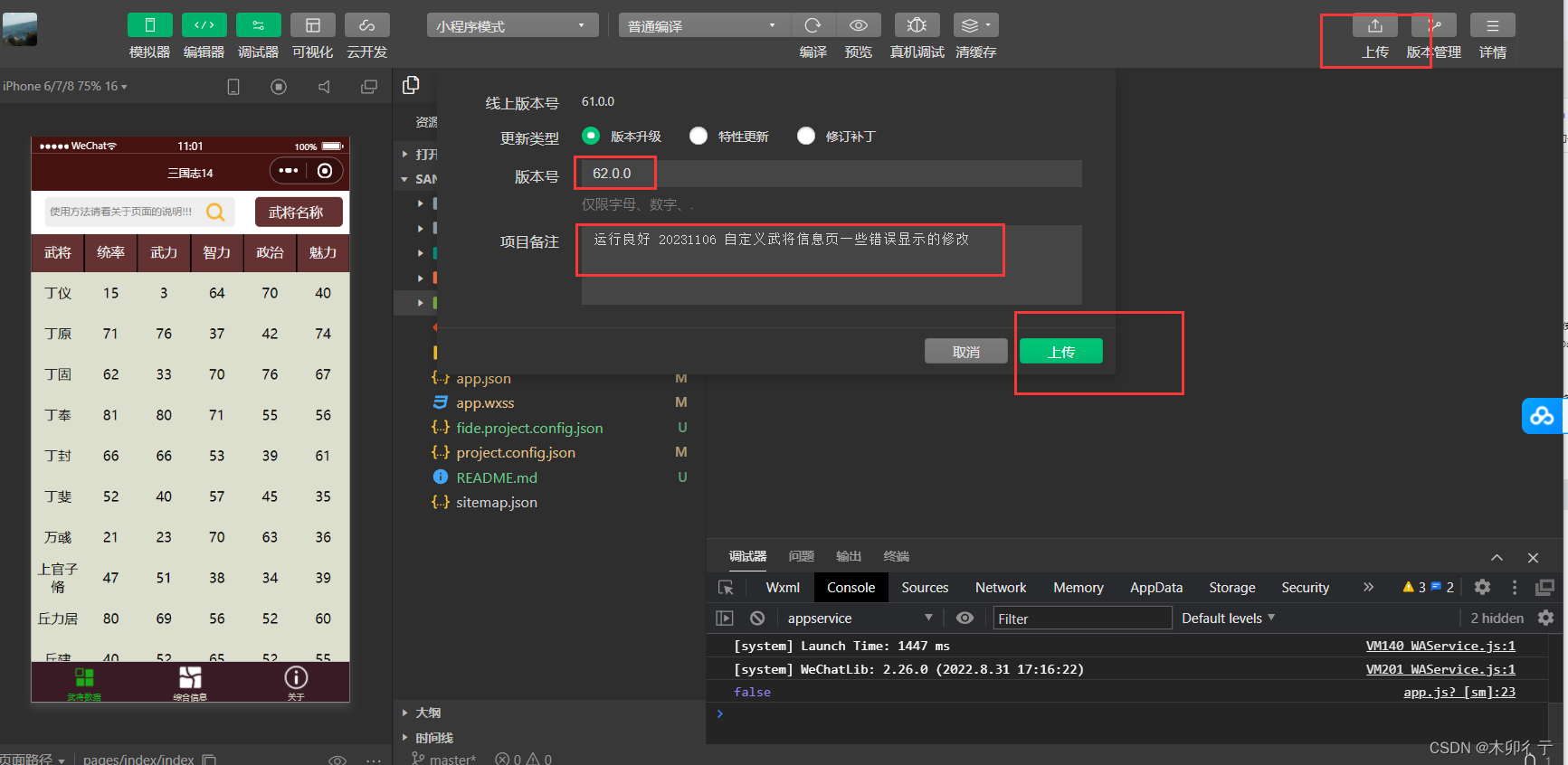Switch to the Wxml tab

pyautogui.click(x=783, y=588)
